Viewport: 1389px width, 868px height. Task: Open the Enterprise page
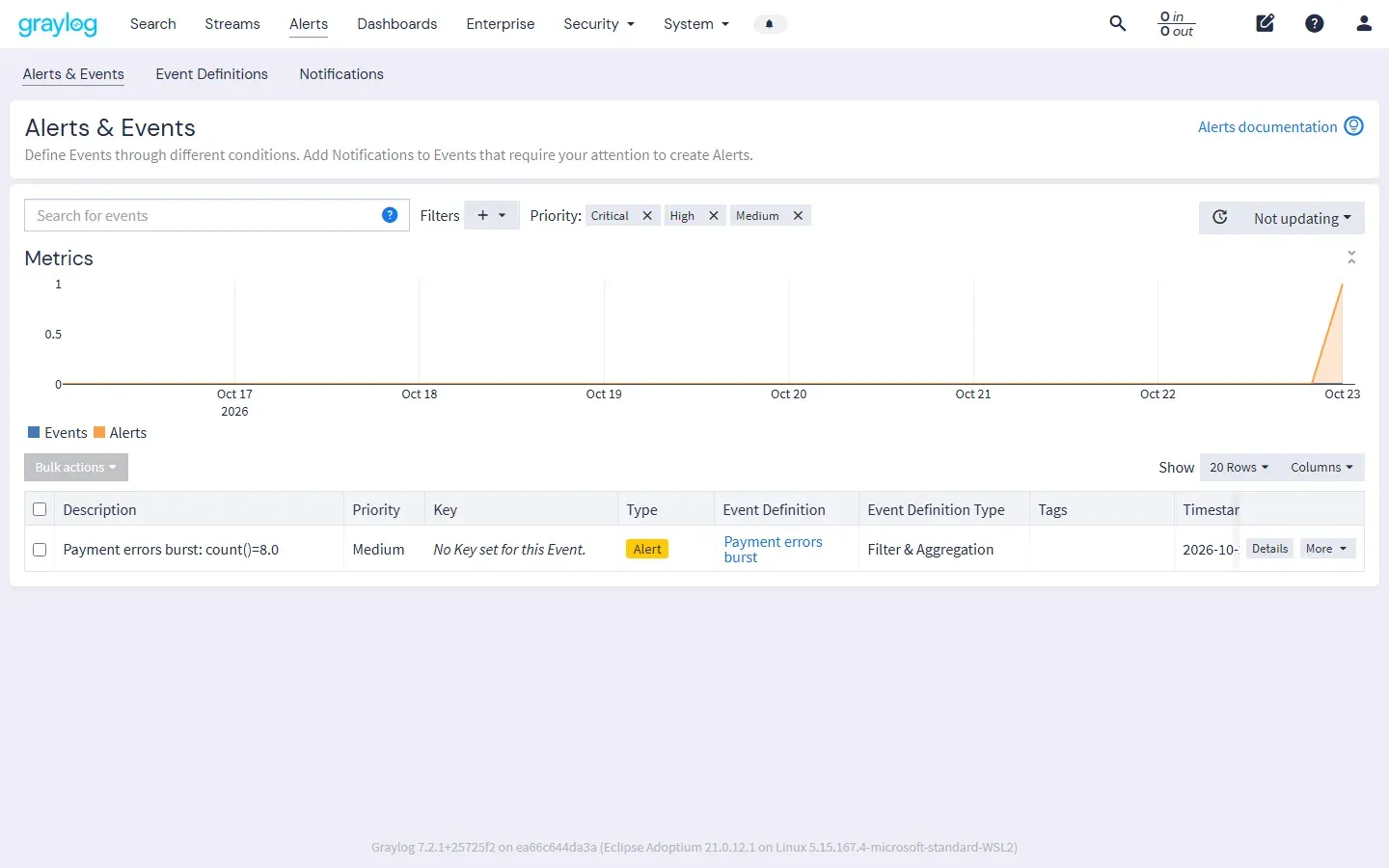[x=501, y=24]
